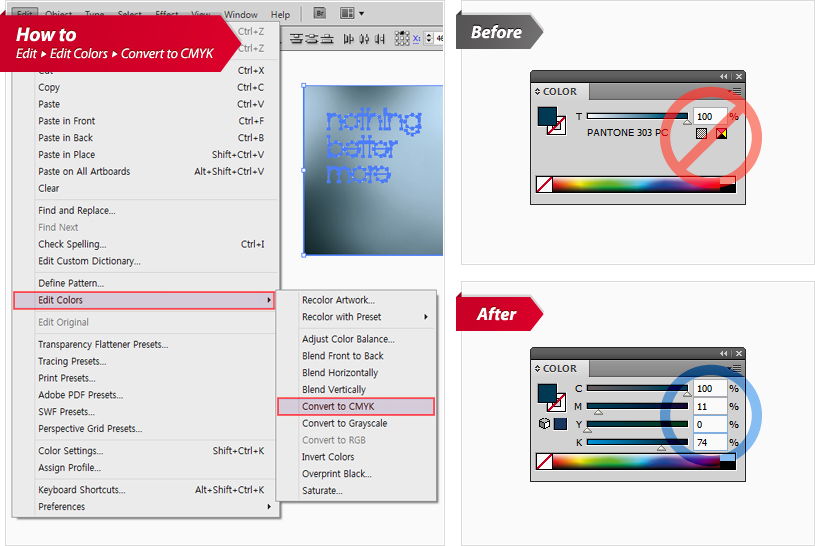This screenshot has height=546, width=815.
Task: Open the arrange documents layout dropdown
Action: point(350,14)
